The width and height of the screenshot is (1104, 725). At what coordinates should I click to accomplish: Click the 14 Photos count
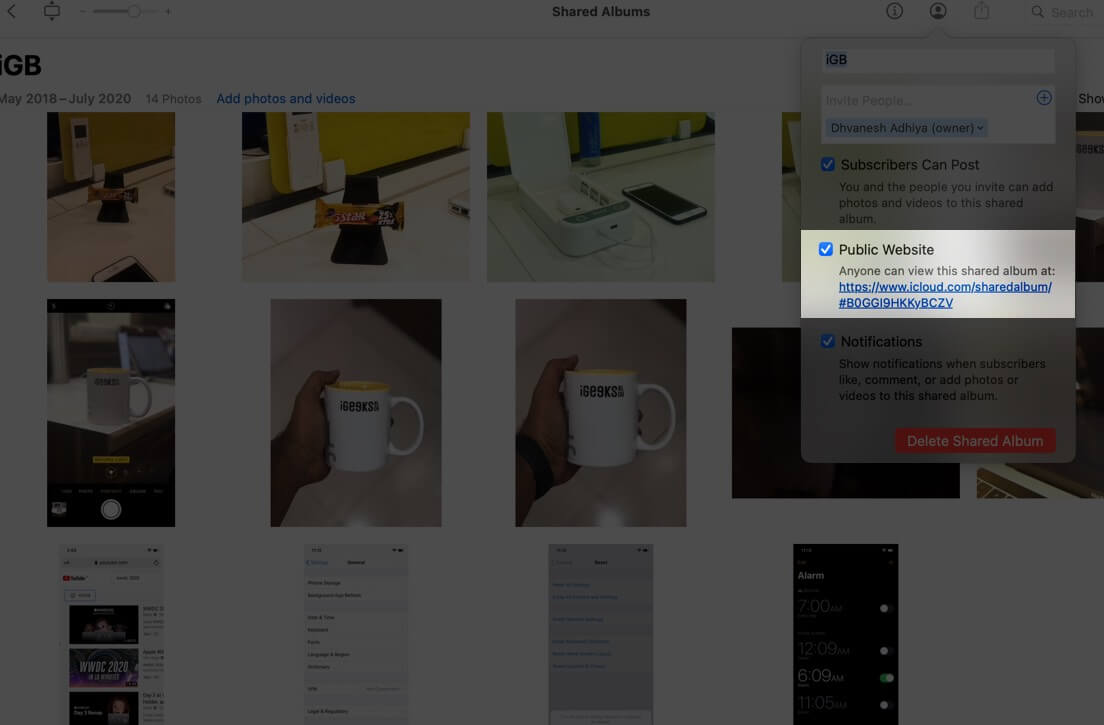(x=173, y=99)
